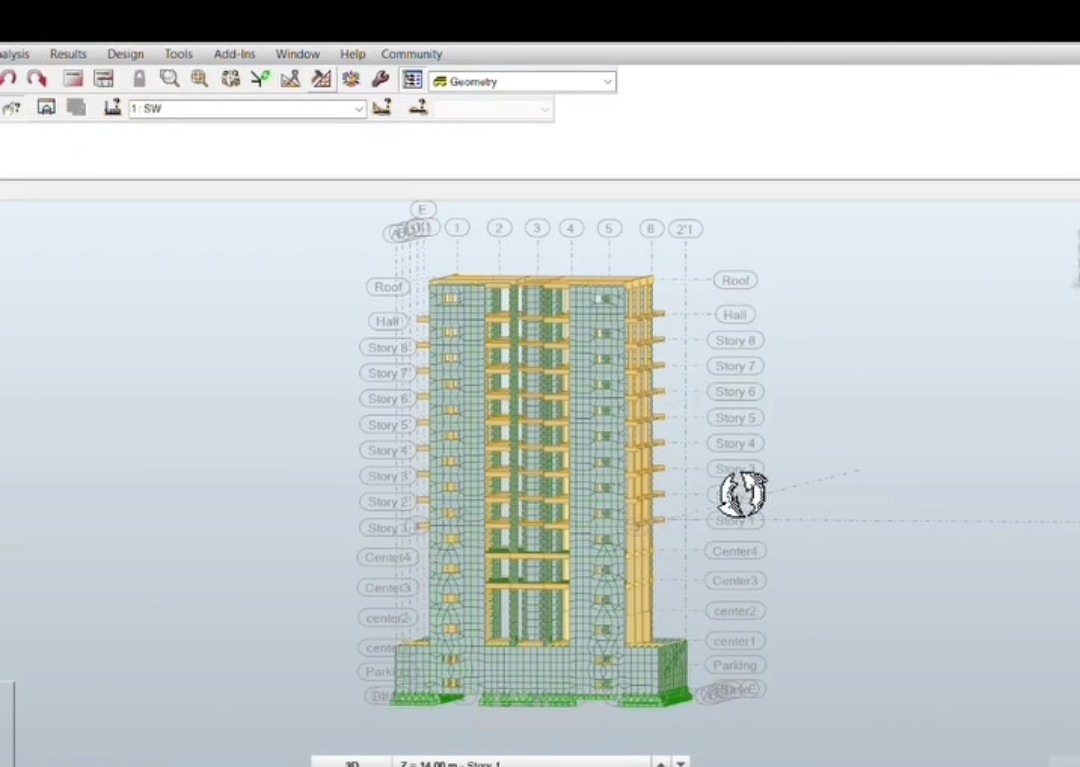Click the right-side Hall level label
The height and width of the screenshot is (767, 1080).
(x=735, y=315)
